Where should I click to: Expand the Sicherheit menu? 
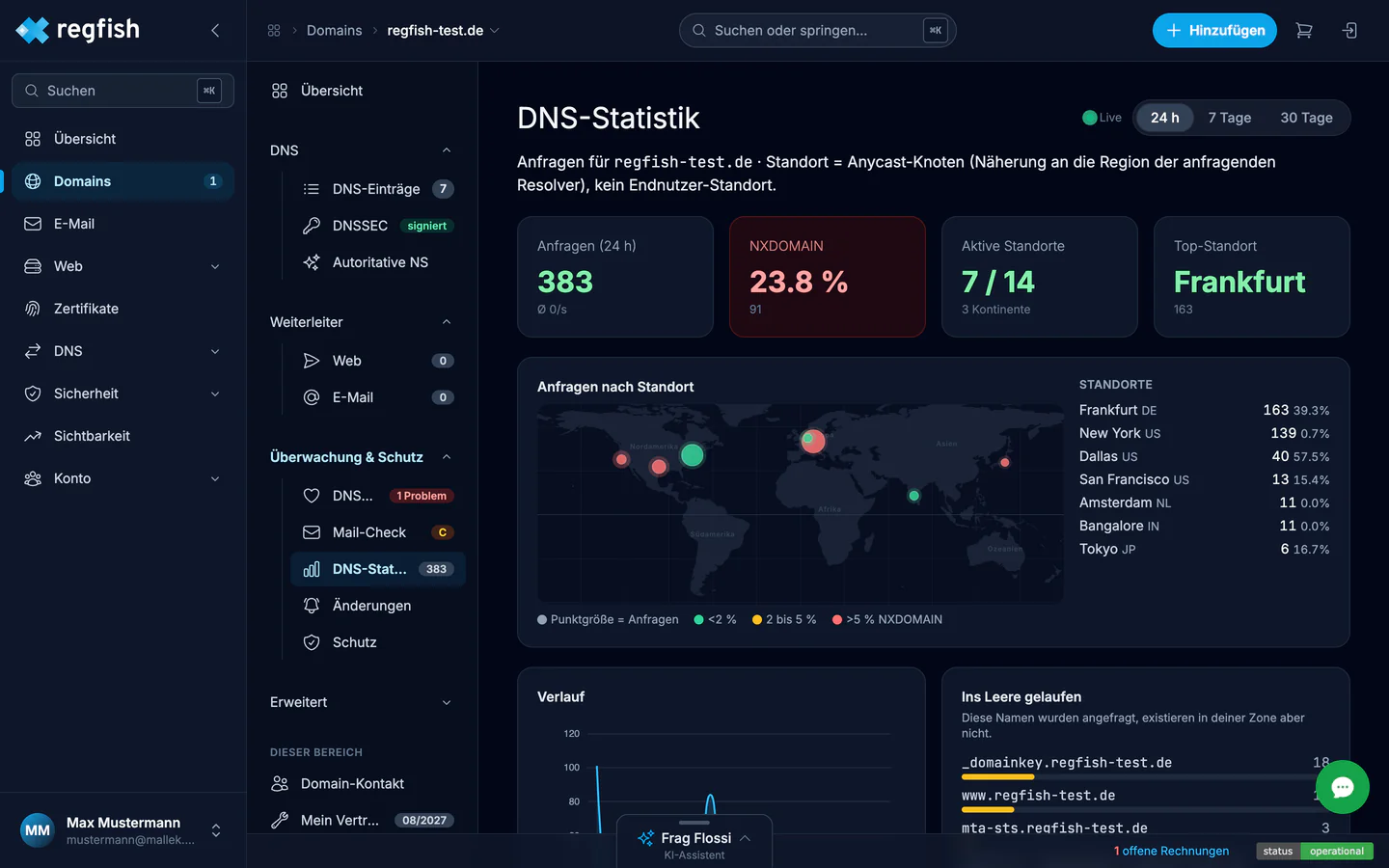(x=215, y=393)
